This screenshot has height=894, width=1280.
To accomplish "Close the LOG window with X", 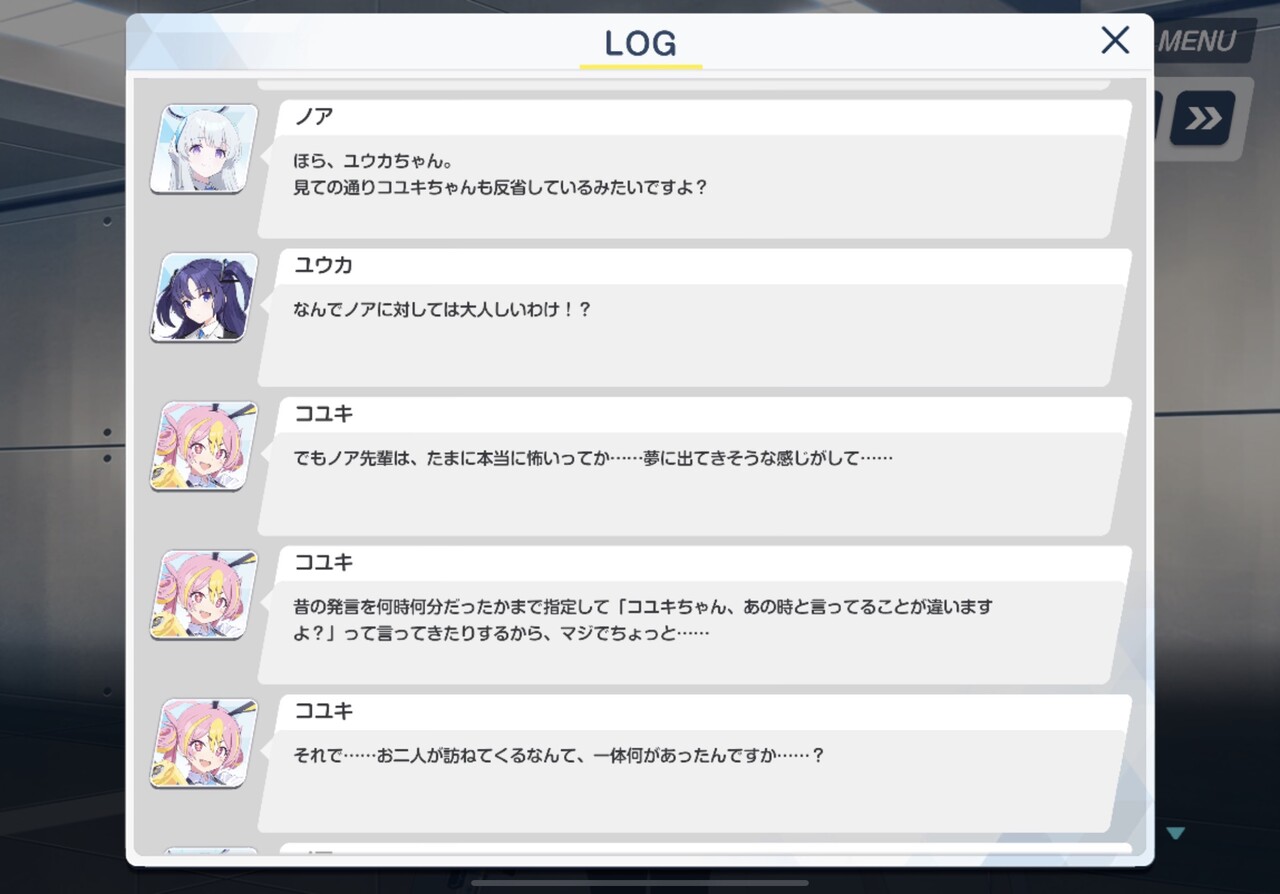I will click(x=1115, y=40).
